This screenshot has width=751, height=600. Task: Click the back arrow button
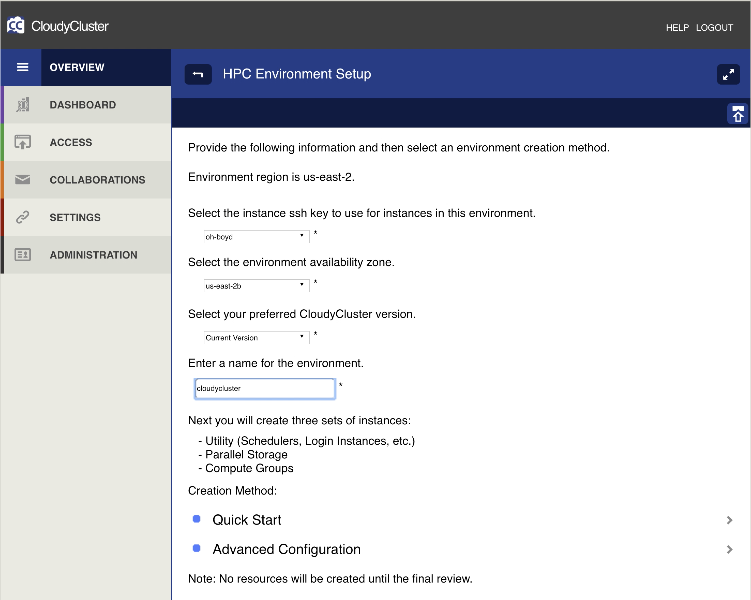click(198, 74)
